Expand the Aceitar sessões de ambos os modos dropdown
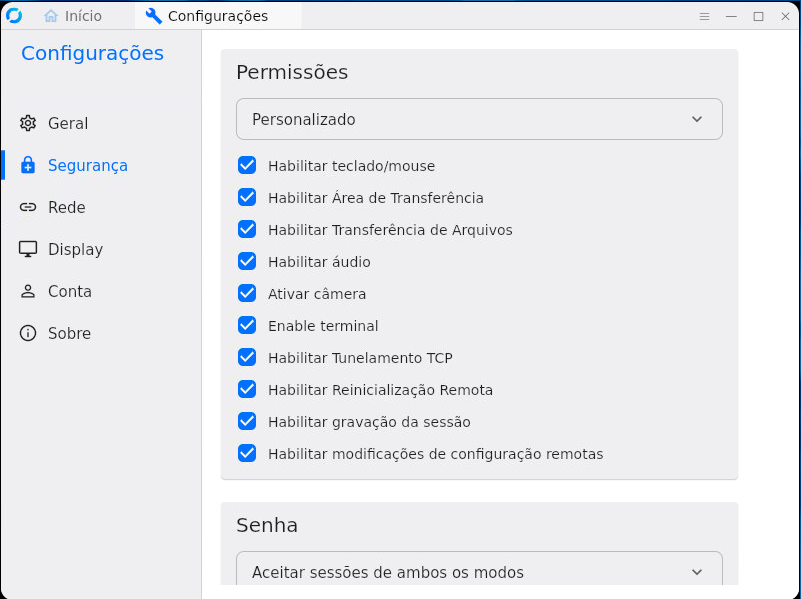The image size is (801, 599). (479, 572)
